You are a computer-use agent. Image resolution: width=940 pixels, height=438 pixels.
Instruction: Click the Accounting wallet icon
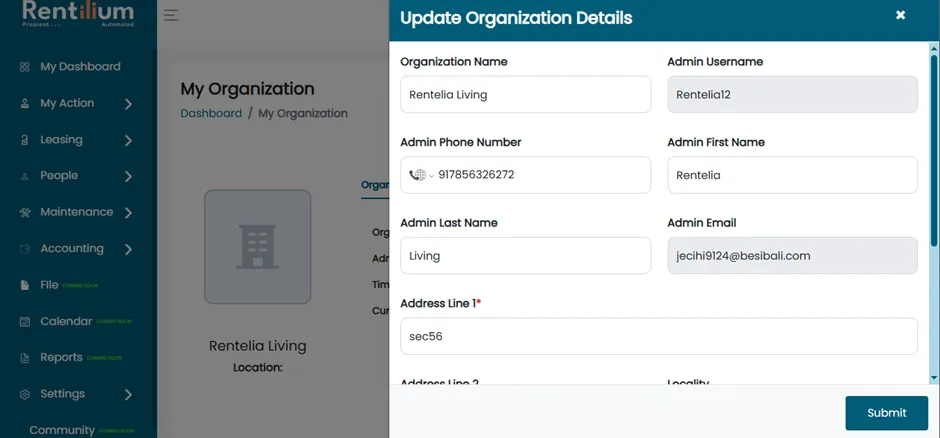[x=25, y=249]
